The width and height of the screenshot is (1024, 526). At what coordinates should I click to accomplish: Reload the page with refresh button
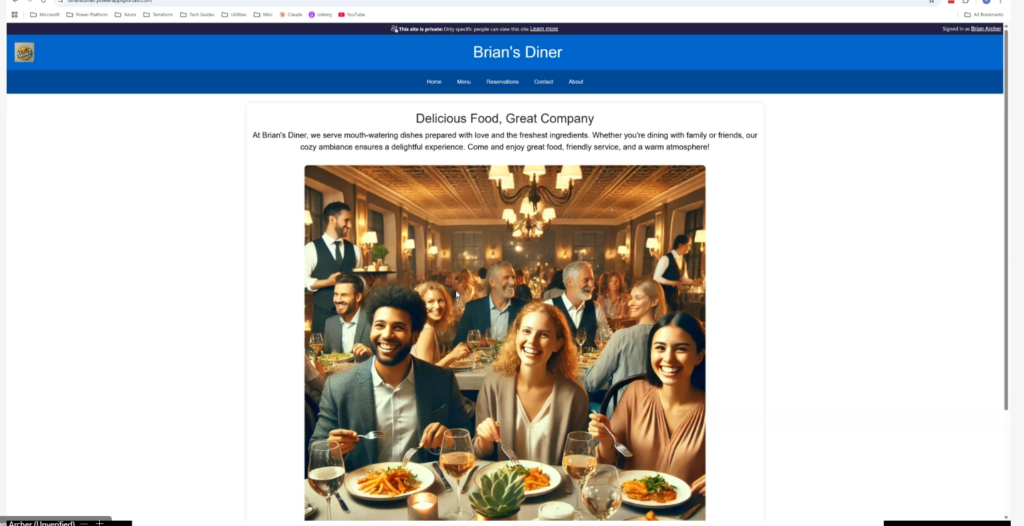pyautogui.click(x=43, y=1)
